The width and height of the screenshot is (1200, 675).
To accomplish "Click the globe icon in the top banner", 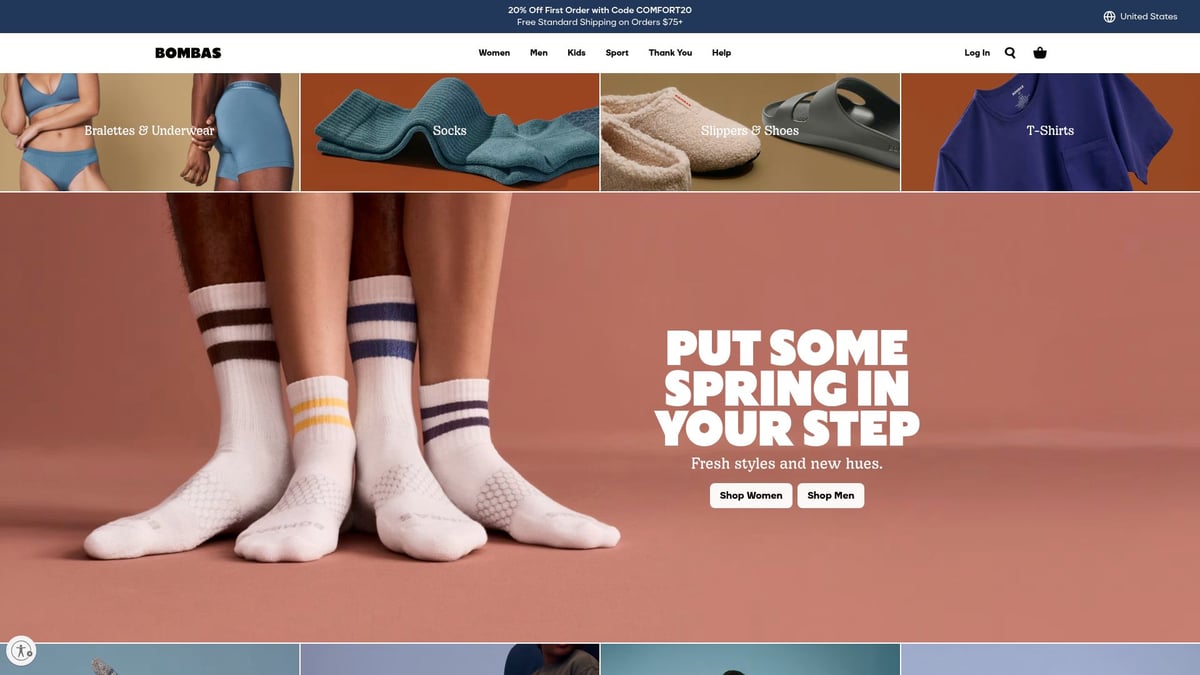I will point(1108,16).
